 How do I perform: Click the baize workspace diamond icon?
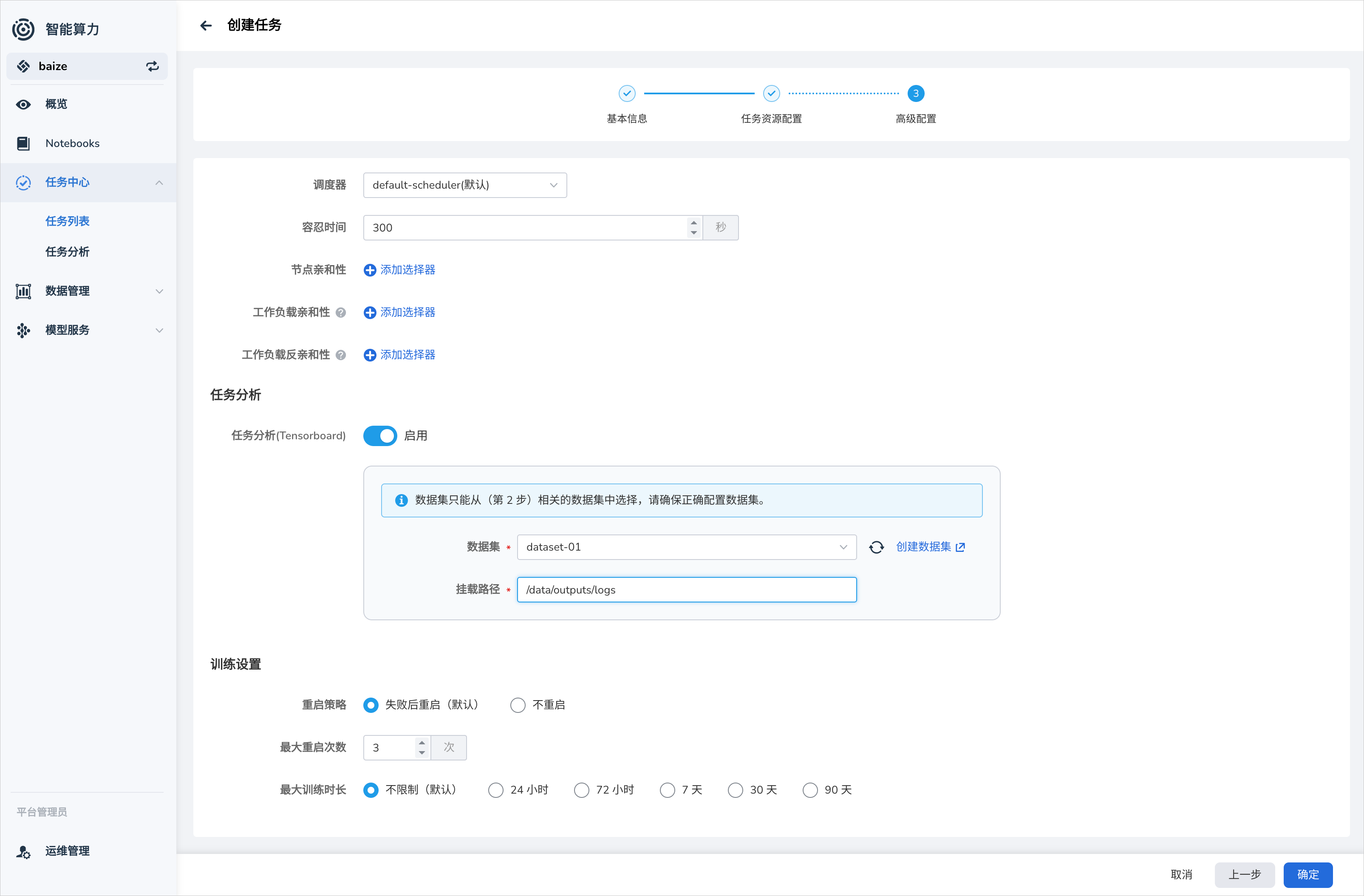(23, 66)
